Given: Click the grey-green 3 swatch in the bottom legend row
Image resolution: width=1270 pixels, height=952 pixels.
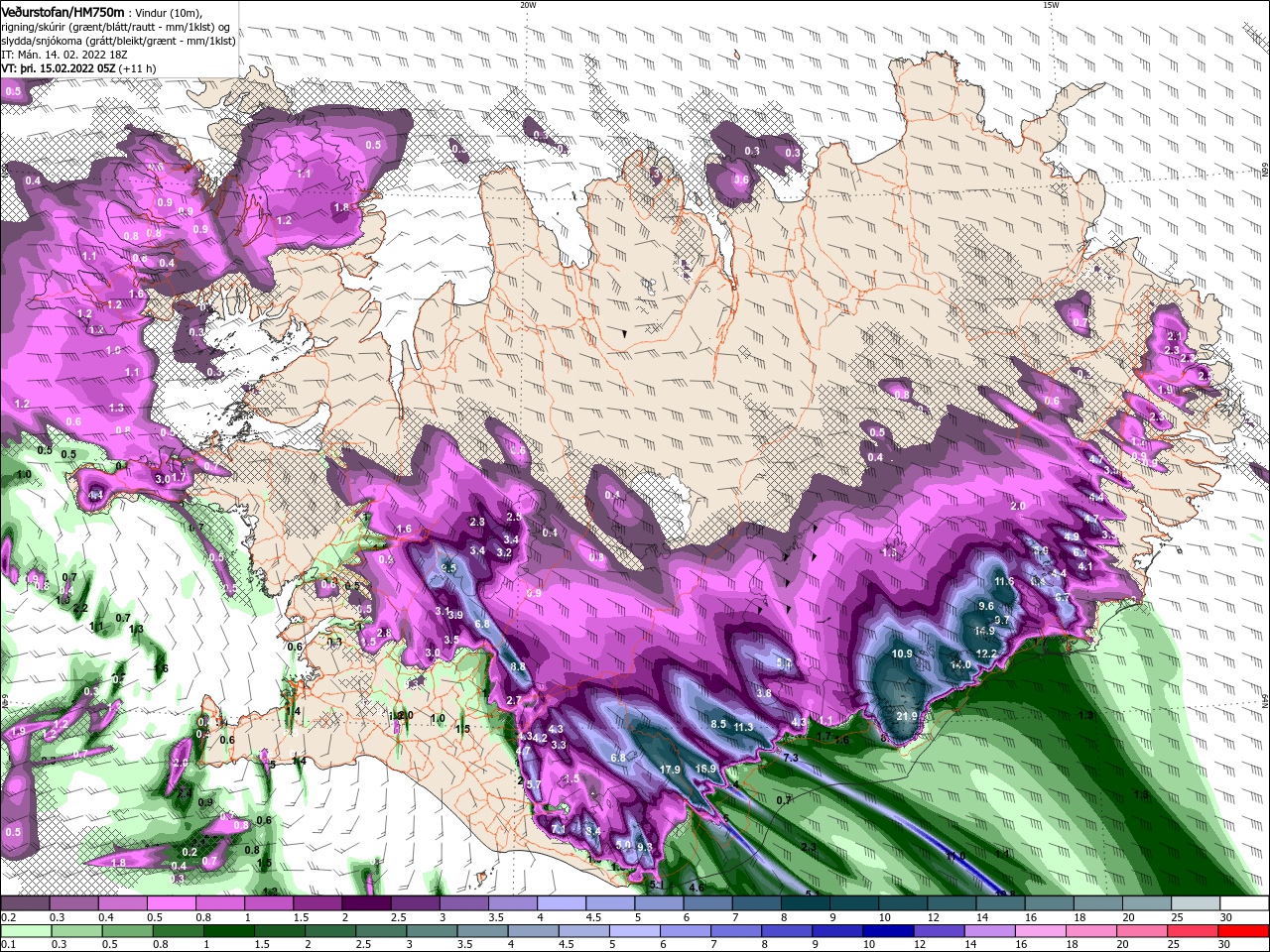Looking at the screenshot, I should click(433, 931).
